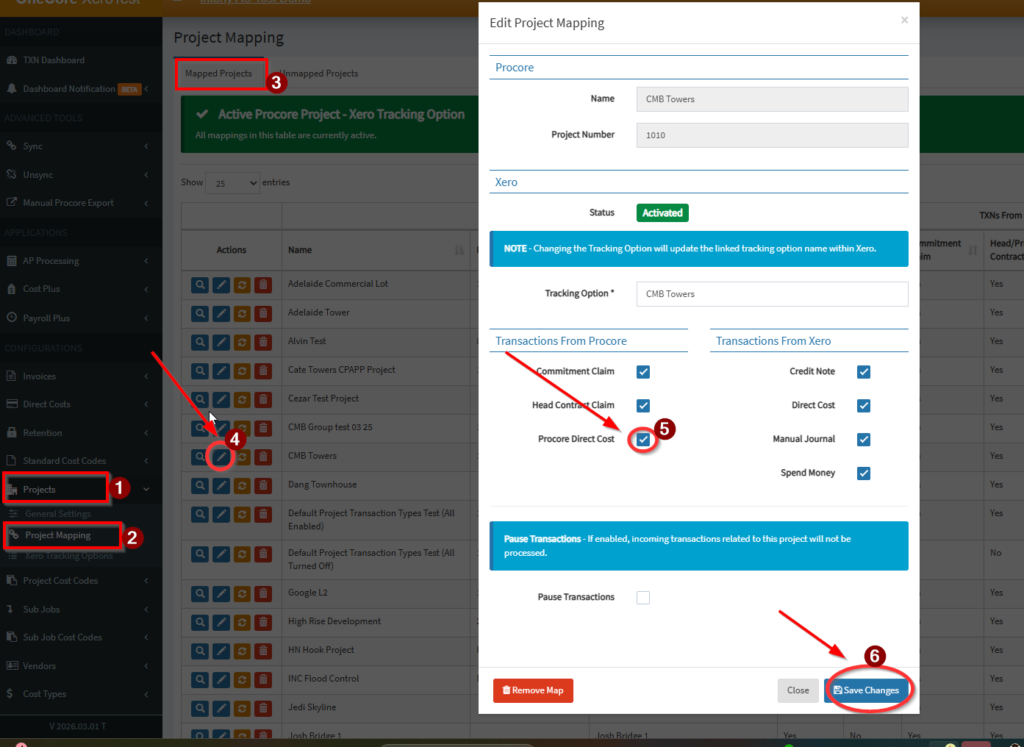
Task: Click the search icon for Adelaide Commercial Lot
Action: (x=201, y=285)
